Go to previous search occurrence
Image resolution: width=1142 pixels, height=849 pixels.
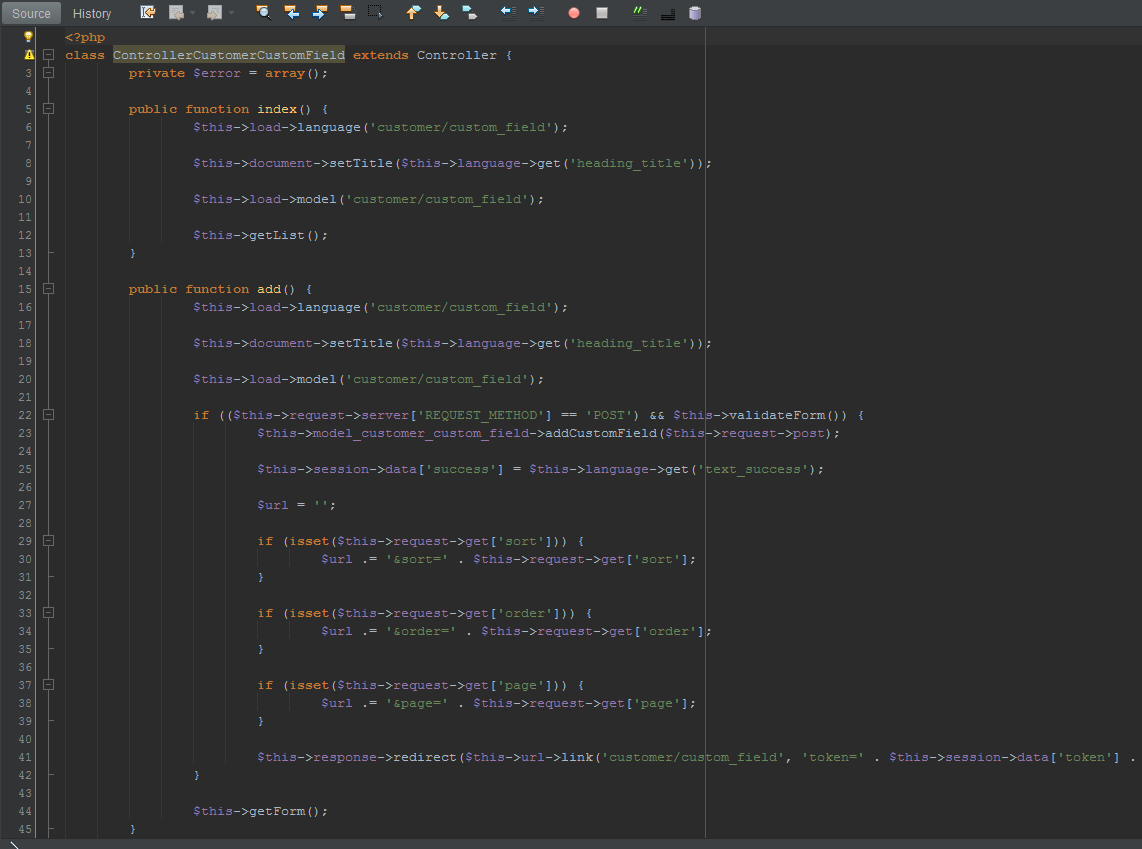[292, 12]
